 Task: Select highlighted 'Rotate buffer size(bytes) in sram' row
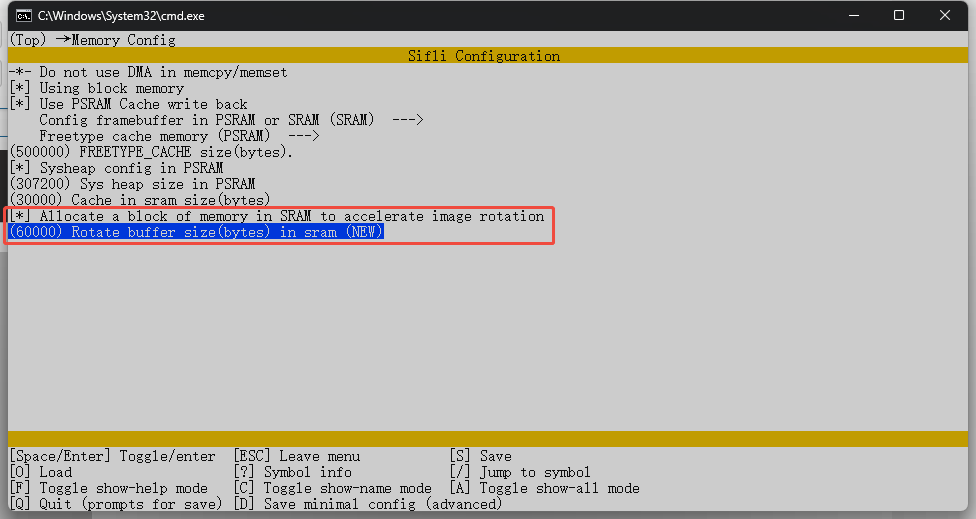(x=197, y=232)
